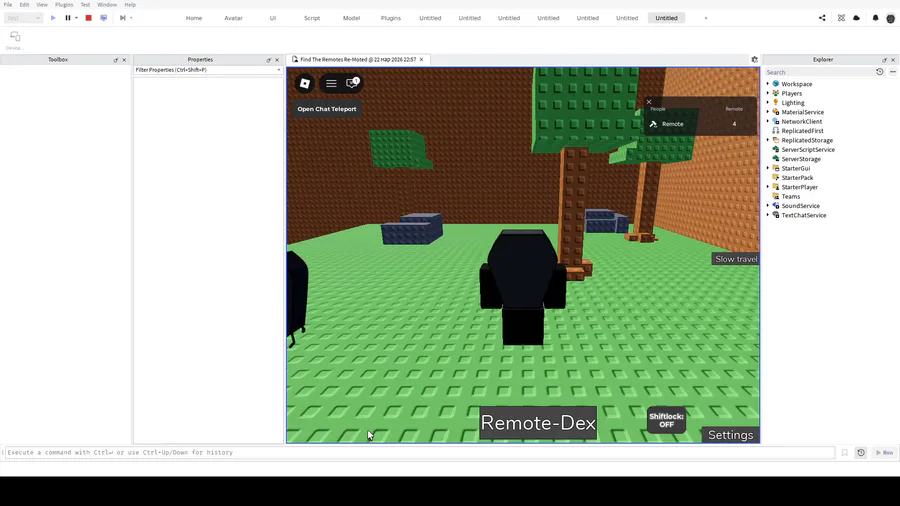The width and height of the screenshot is (900, 506).
Task: Open the user avatar profile icon
Action: [890, 18]
